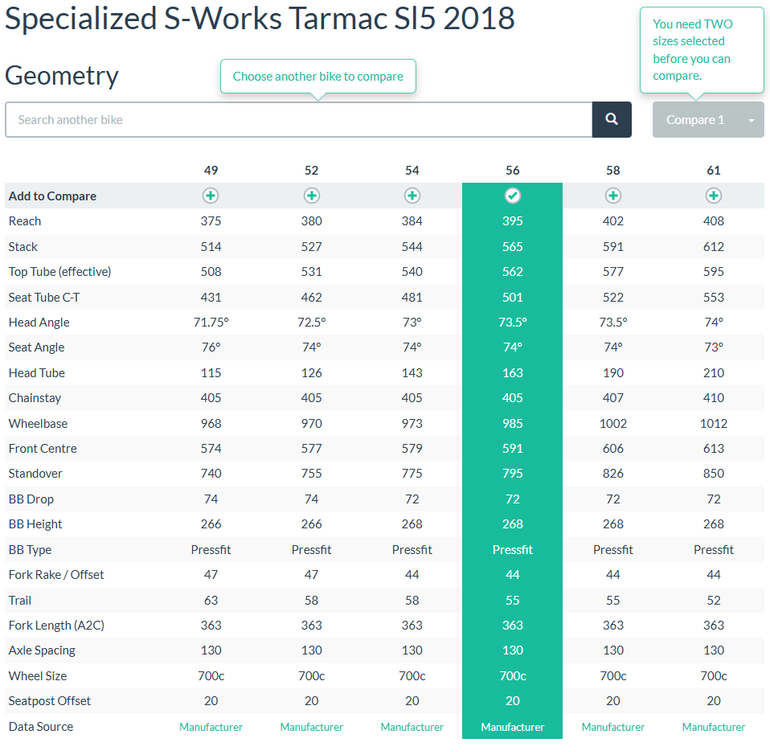The width and height of the screenshot is (770, 752).
Task: Click Chainstay value 410 for size 61
Action: (714, 398)
